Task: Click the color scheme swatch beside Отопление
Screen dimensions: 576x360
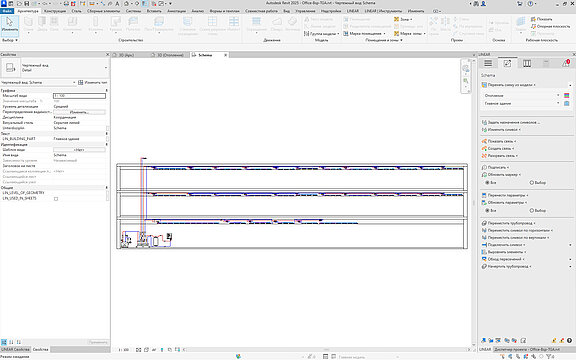Action: coord(566,96)
